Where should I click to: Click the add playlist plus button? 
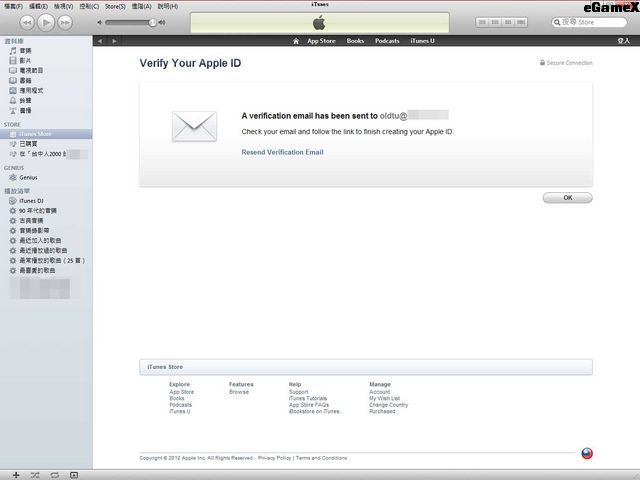pyautogui.click(x=16, y=475)
